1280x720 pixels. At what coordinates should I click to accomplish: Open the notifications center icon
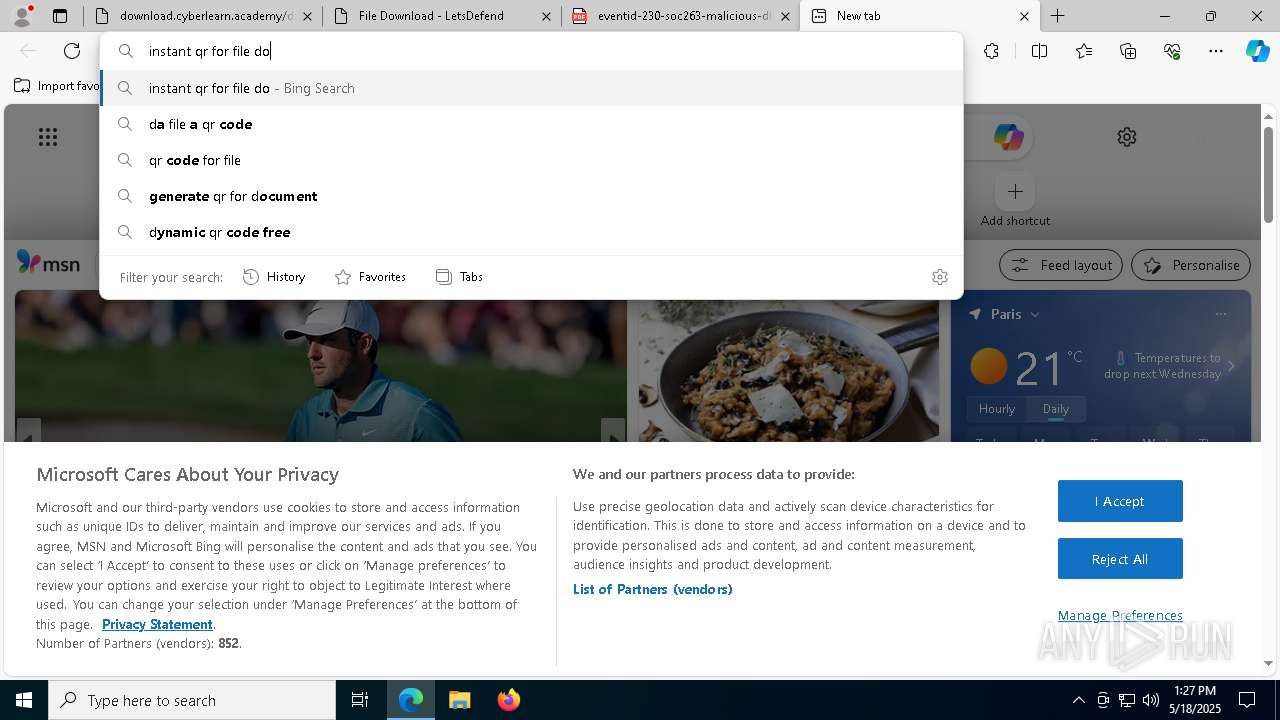[x=1247, y=700]
